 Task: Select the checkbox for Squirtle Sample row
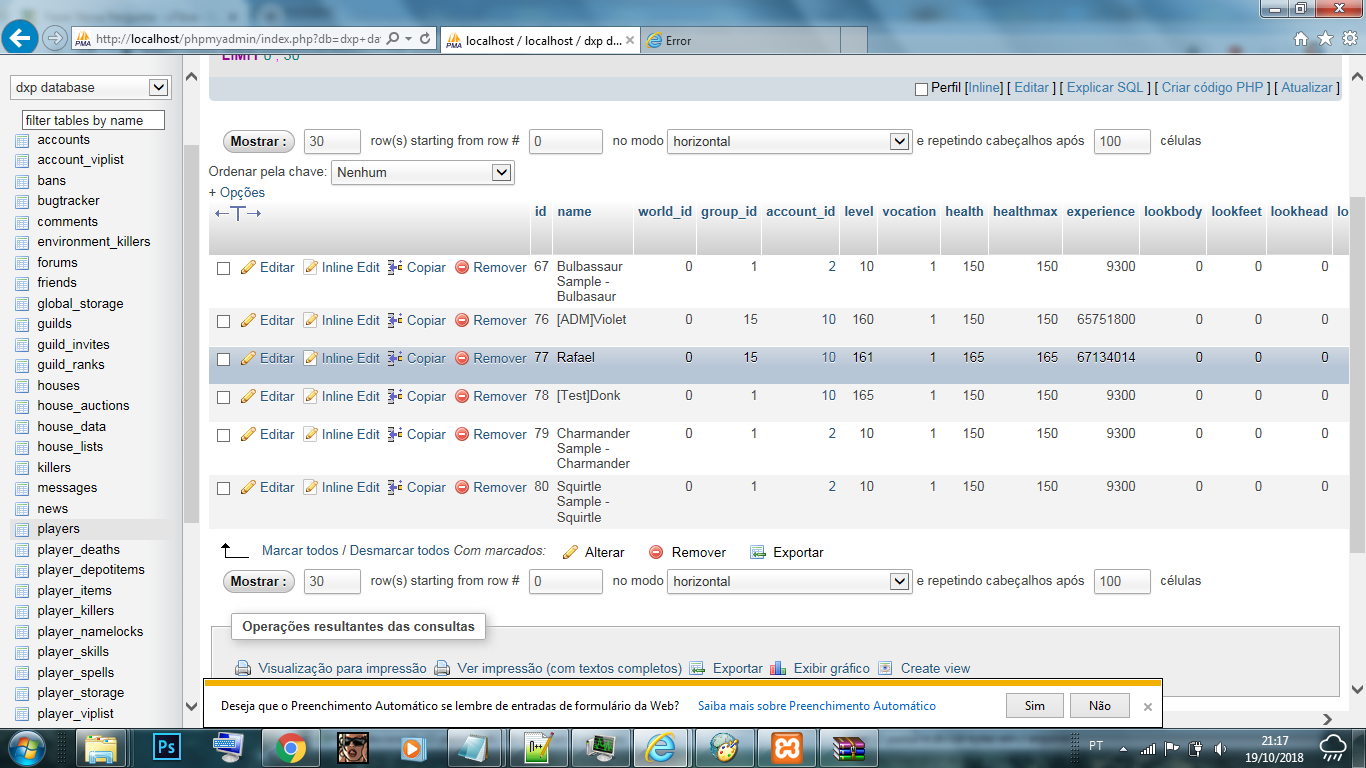(x=223, y=488)
